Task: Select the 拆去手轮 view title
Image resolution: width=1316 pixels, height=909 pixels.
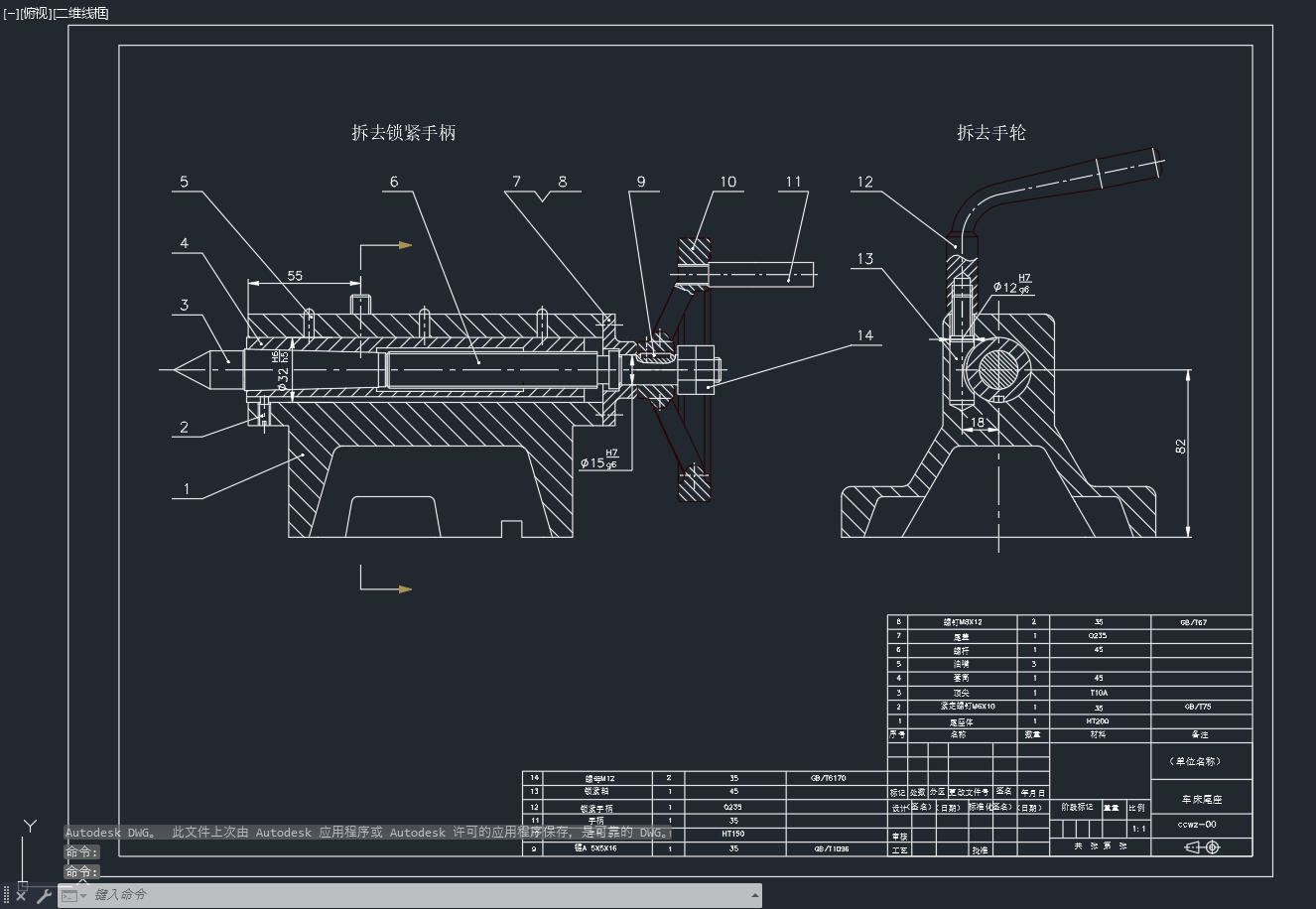Action: pos(991,132)
